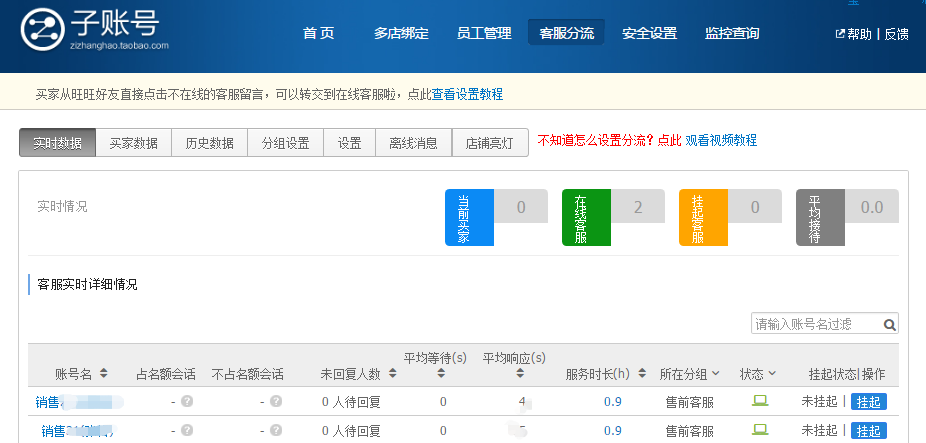
Task: Sort by 账号名 column arrows
Action: (104, 374)
